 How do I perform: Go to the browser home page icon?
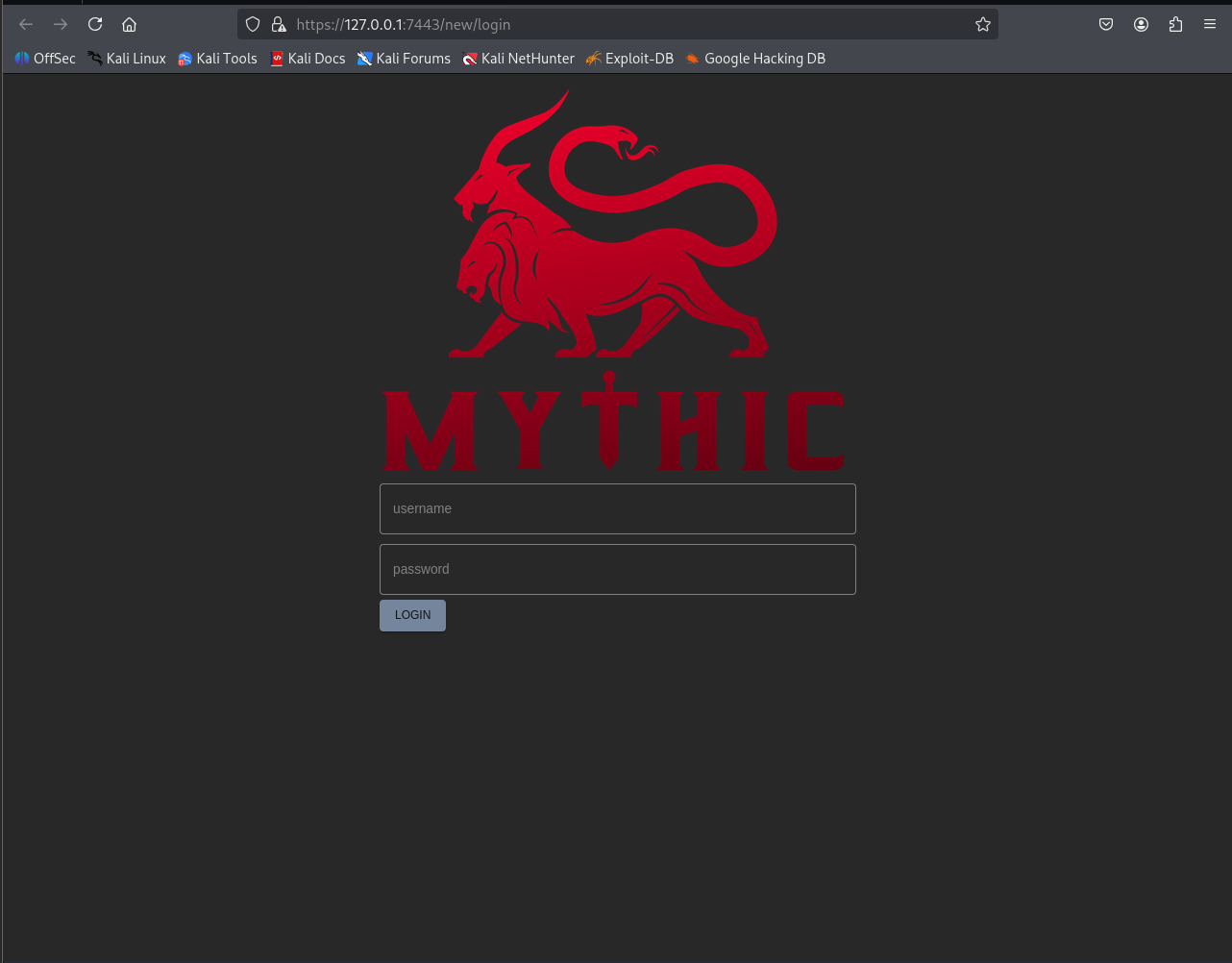[130, 24]
